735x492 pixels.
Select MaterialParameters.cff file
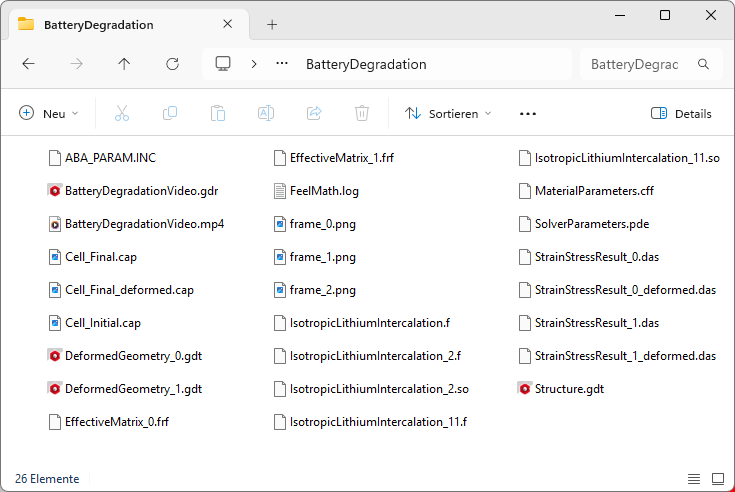586,191
